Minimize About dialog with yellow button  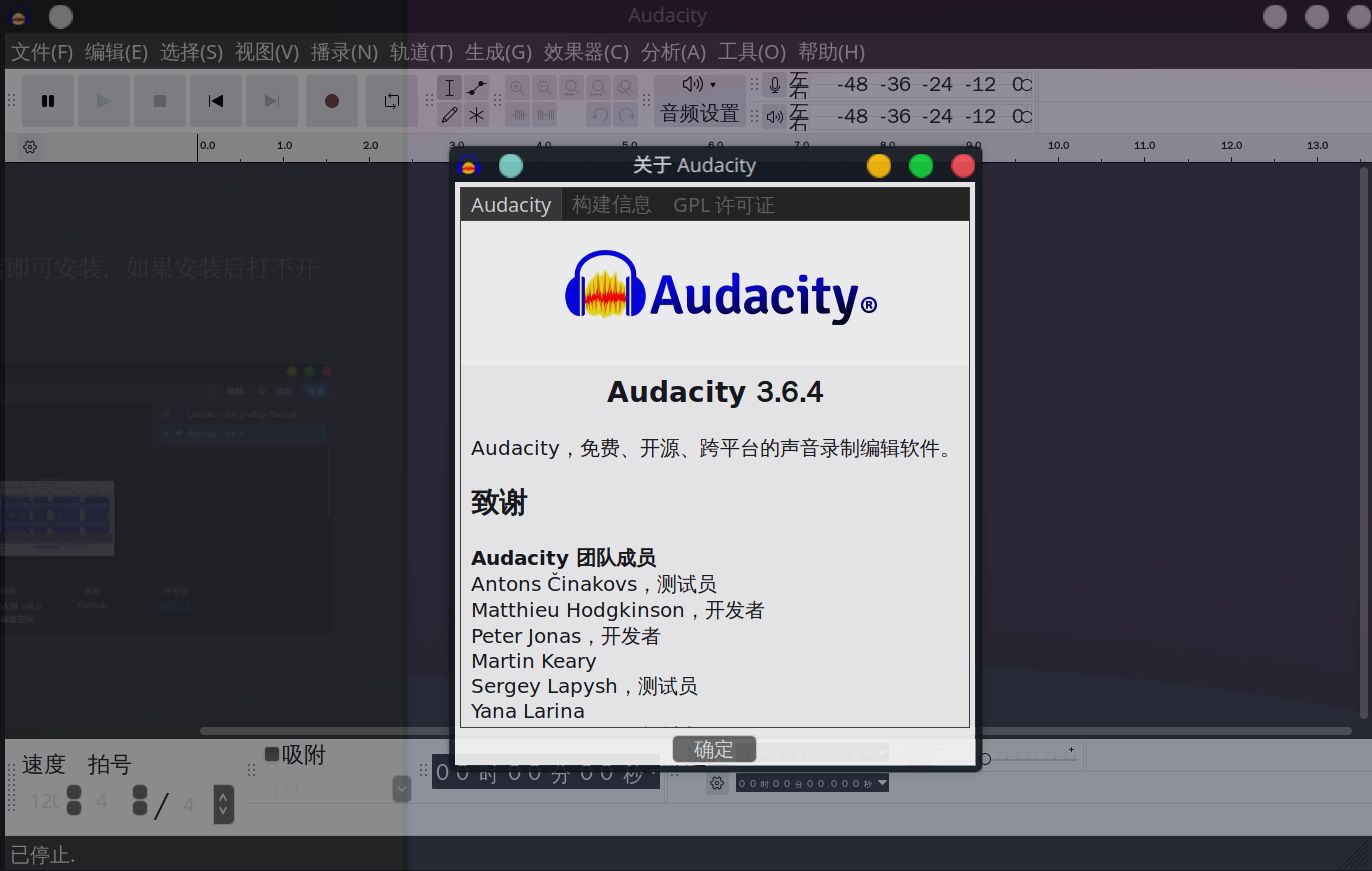[x=879, y=166]
